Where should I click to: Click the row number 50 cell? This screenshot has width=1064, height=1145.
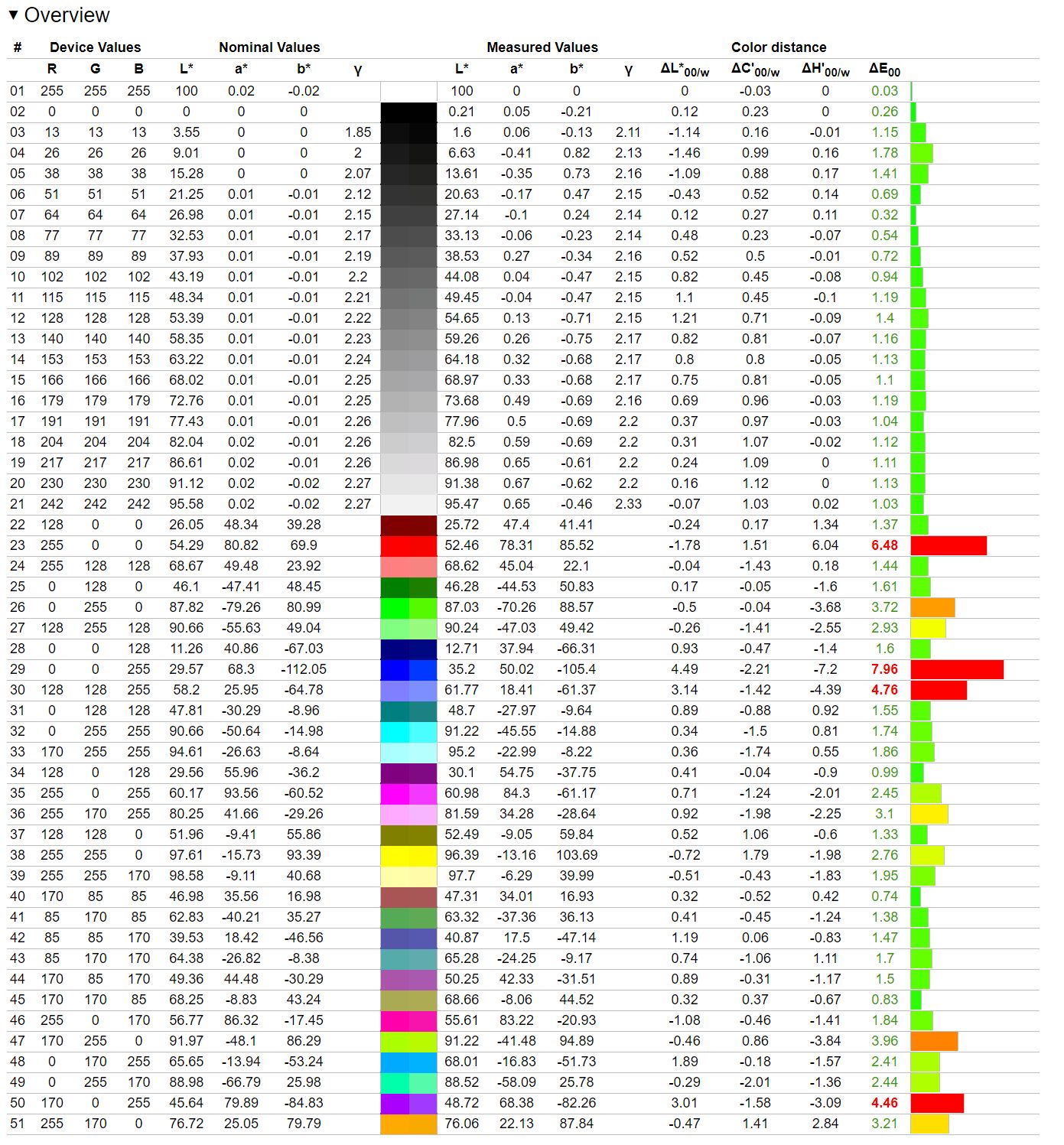coord(18,1103)
